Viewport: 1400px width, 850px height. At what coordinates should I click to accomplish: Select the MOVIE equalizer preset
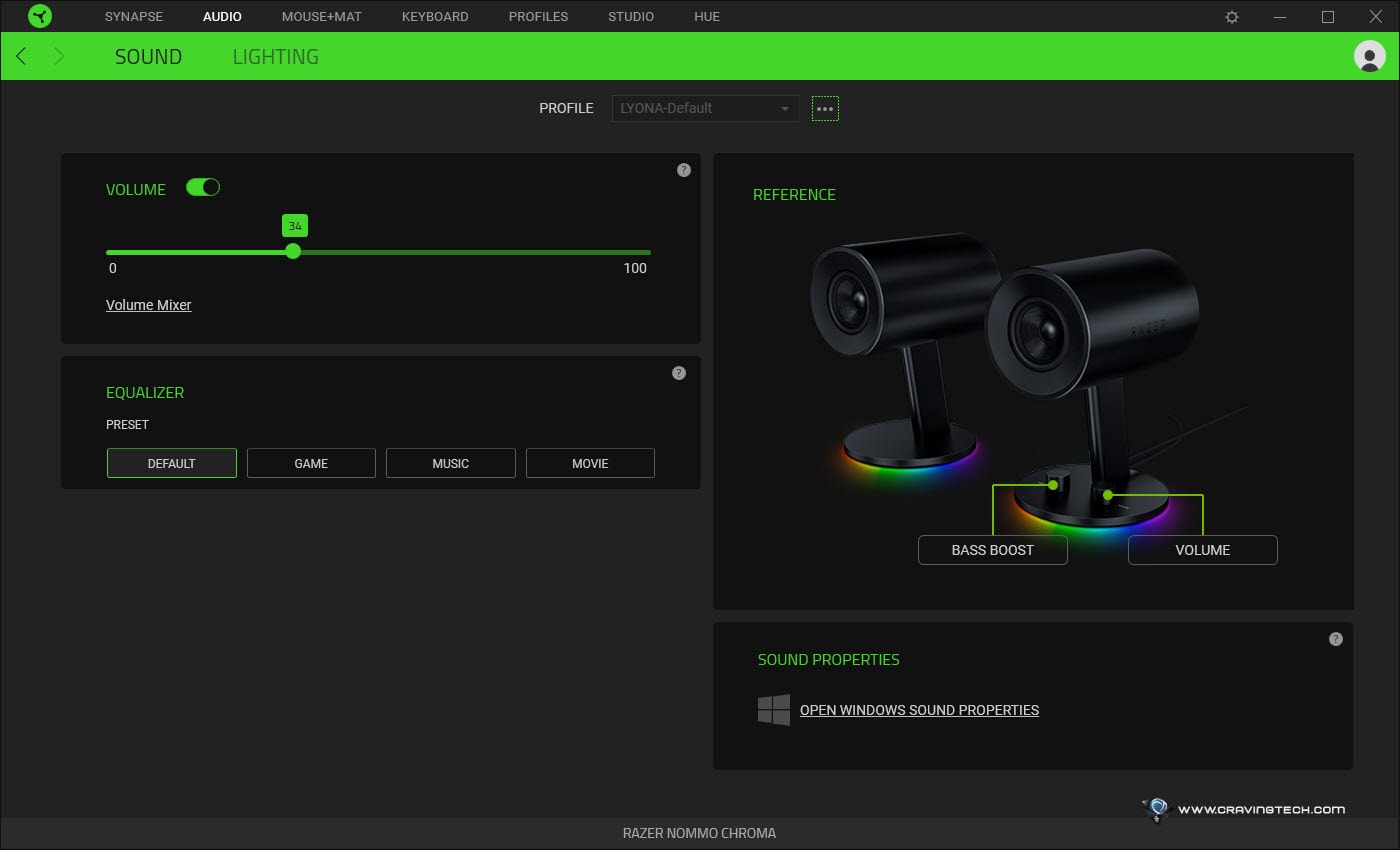(x=590, y=463)
